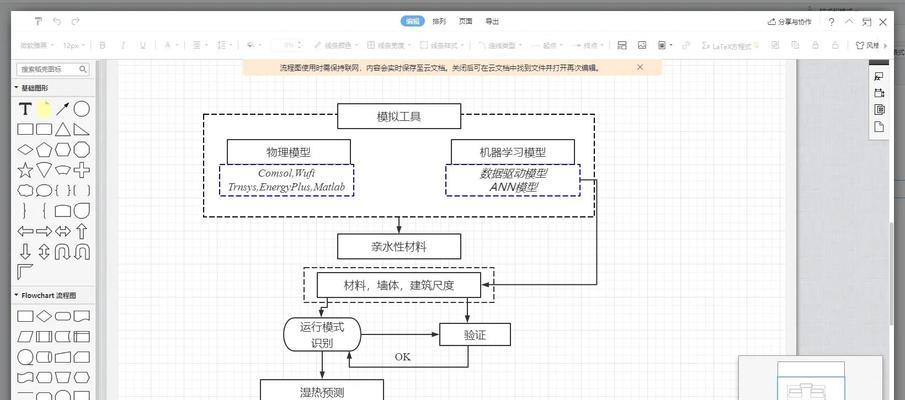The image size is (905, 400).
Task: Click the lock icon in toolbar
Action: pos(815,45)
